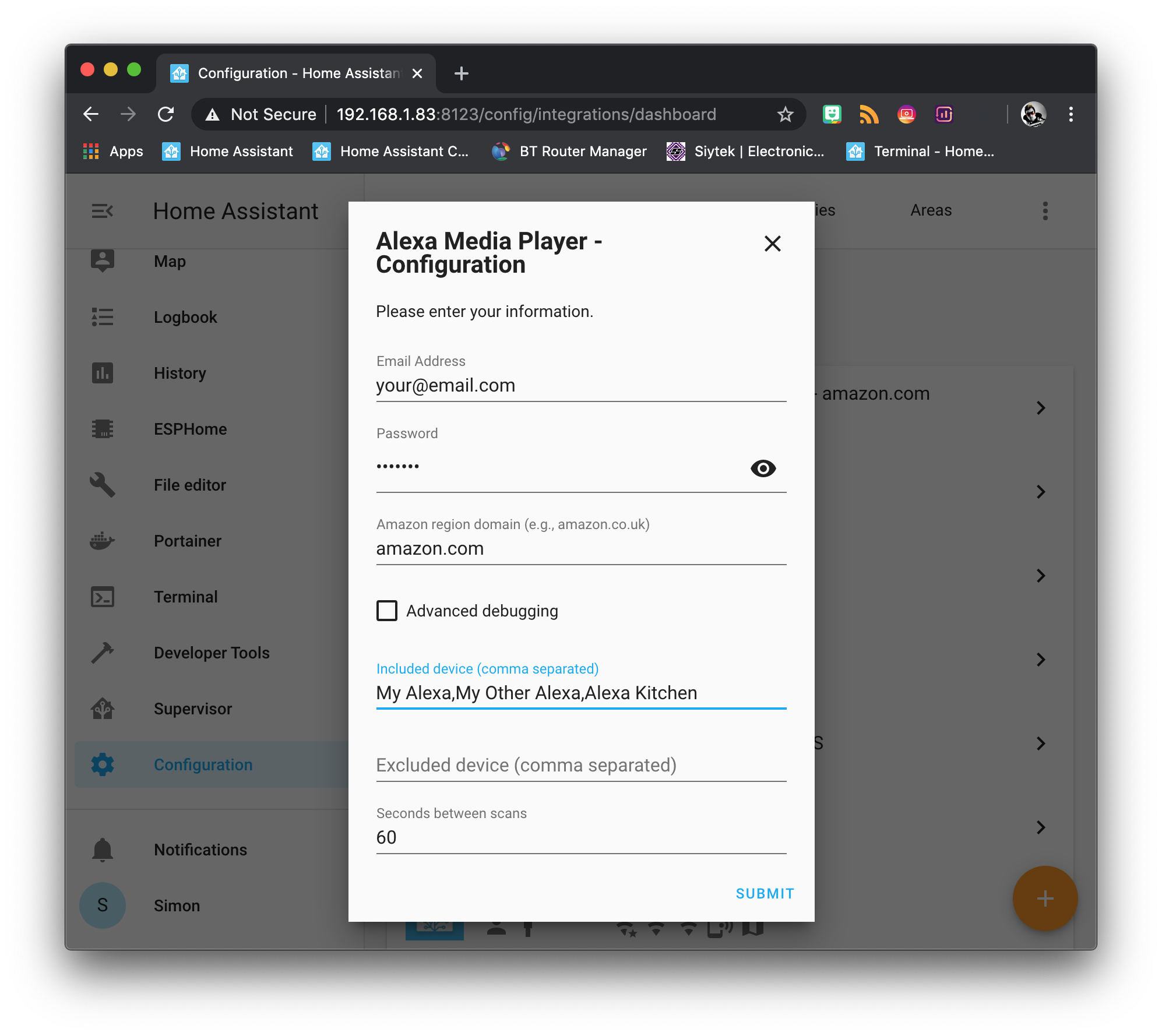Open the Configuration menu item
Image resolution: width=1162 pixels, height=1036 pixels.
tap(203, 764)
